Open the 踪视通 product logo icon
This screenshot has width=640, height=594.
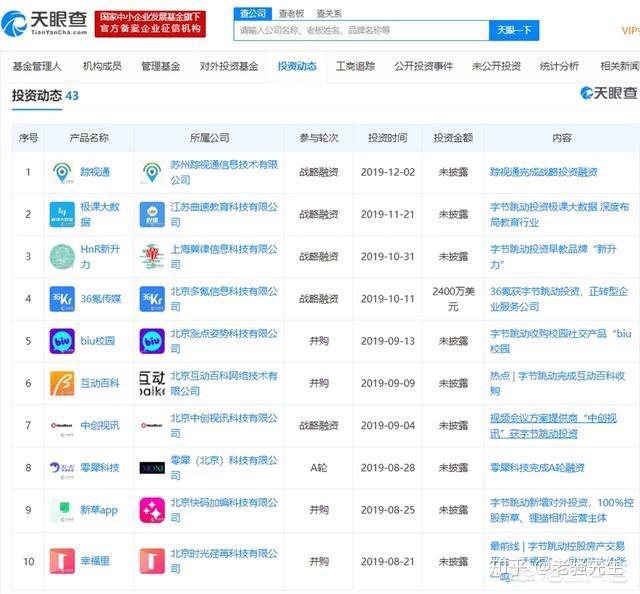pos(62,172)
